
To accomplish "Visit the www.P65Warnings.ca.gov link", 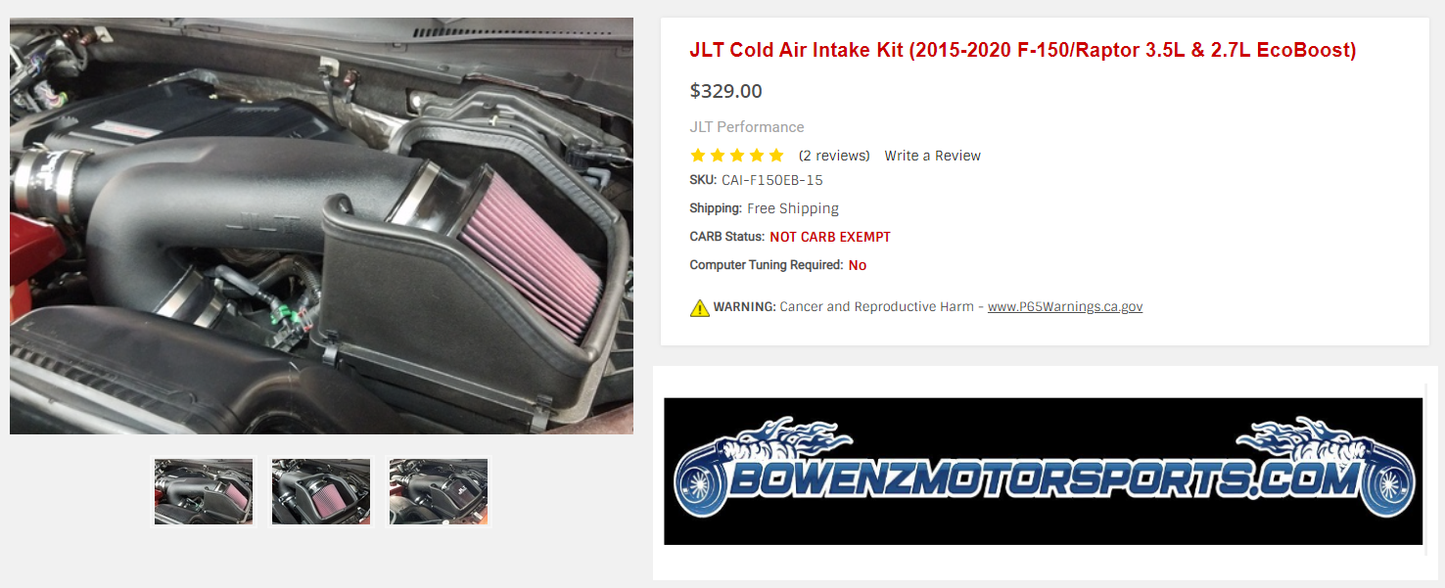I will [x=1065, y=307].
